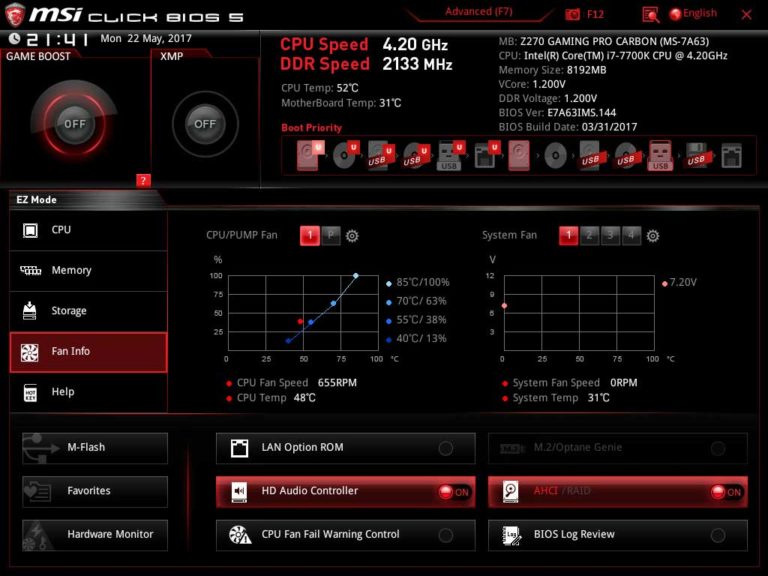This screenshot has height=576, width=768.
Task: Open the BIOS search magnifier icon
Action: tap(650, 15)
